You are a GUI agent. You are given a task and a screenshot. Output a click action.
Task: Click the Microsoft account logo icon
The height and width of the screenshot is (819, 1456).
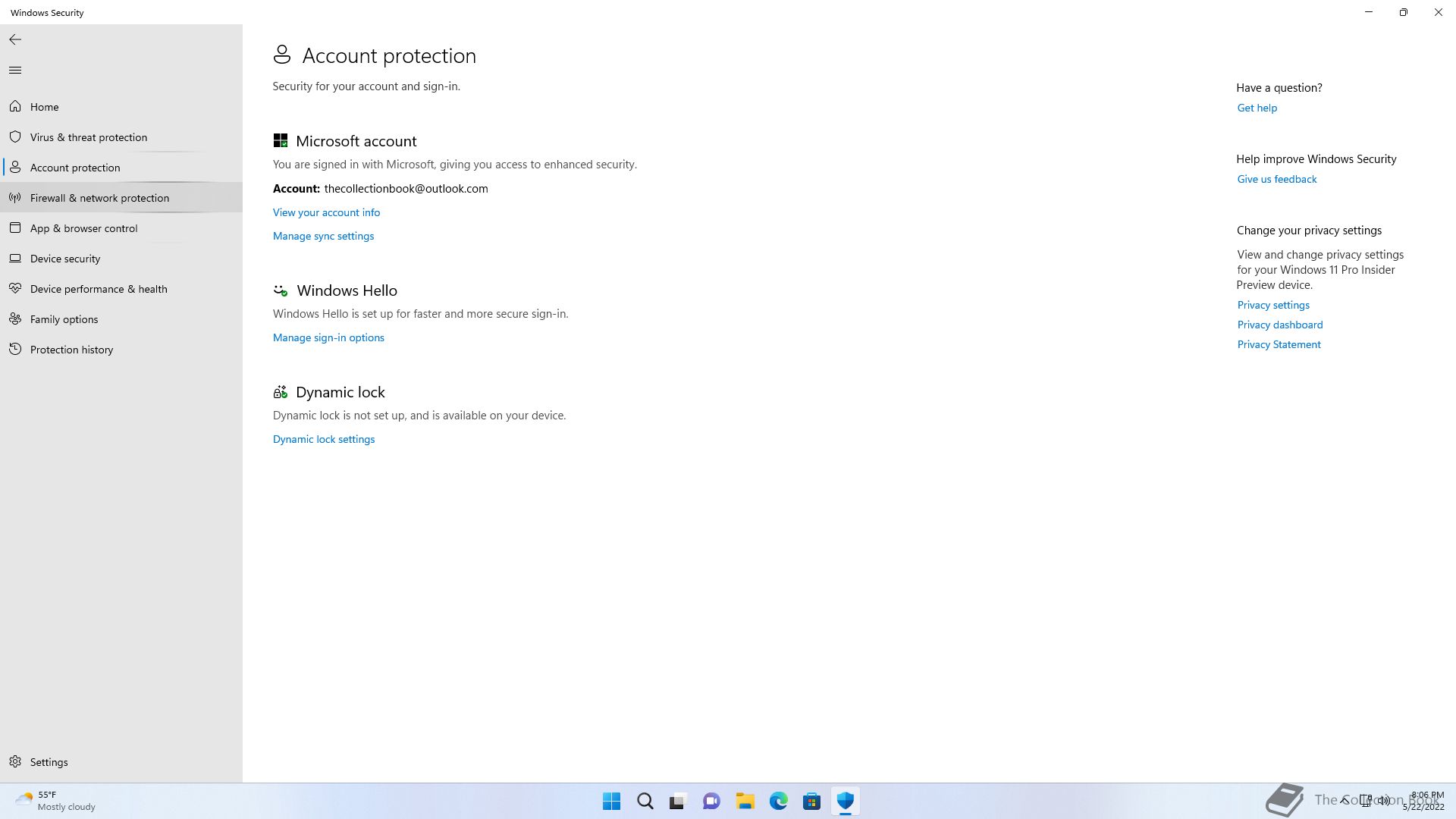pyautogui.click(x=281, y=141)
